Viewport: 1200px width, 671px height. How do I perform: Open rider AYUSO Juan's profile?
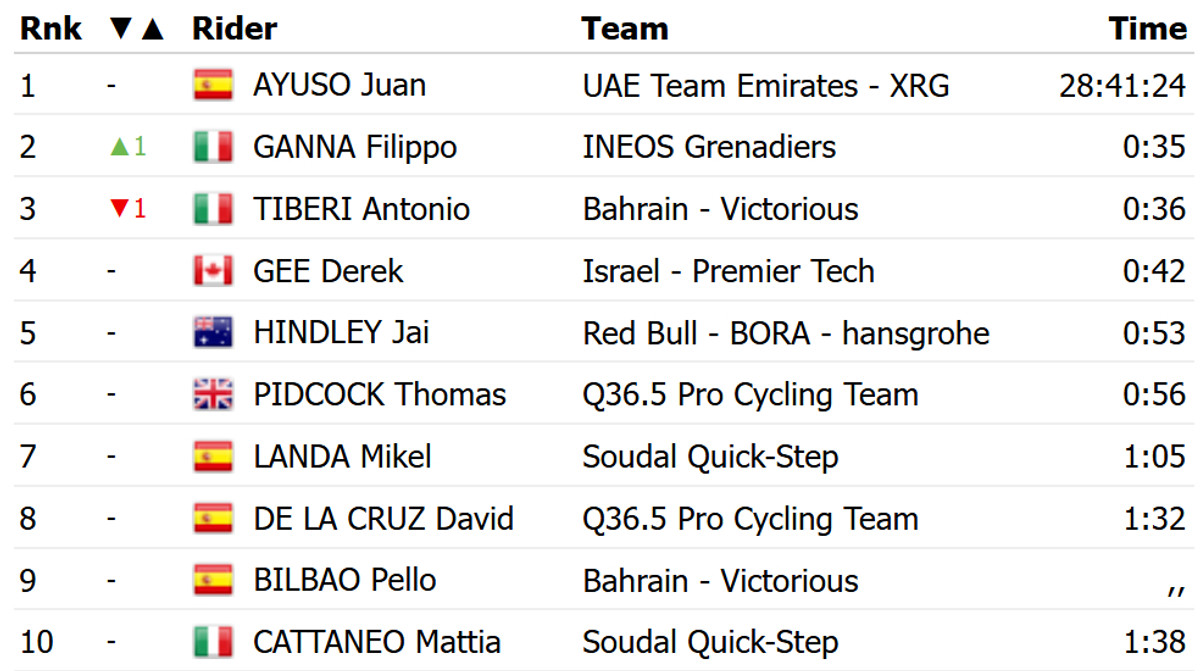coord(340,86)
